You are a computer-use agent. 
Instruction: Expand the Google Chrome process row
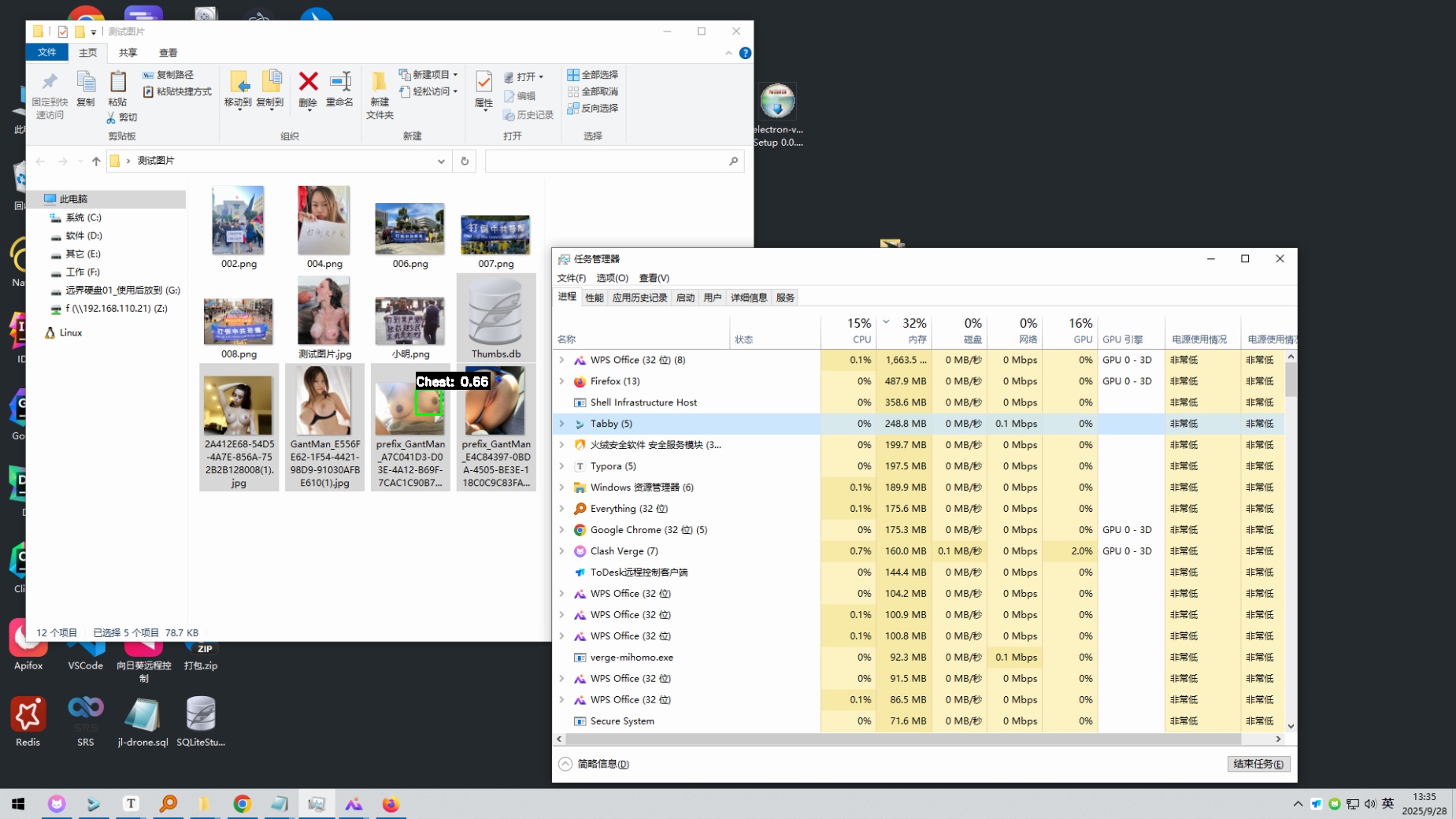(561, 530)
